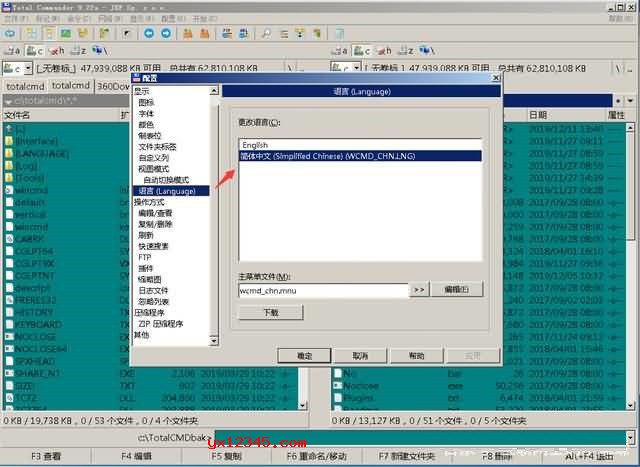Click the wcmd_chn.mnu menu file field
The height and width of the screenshot is (467, 640).
[323, 291]
